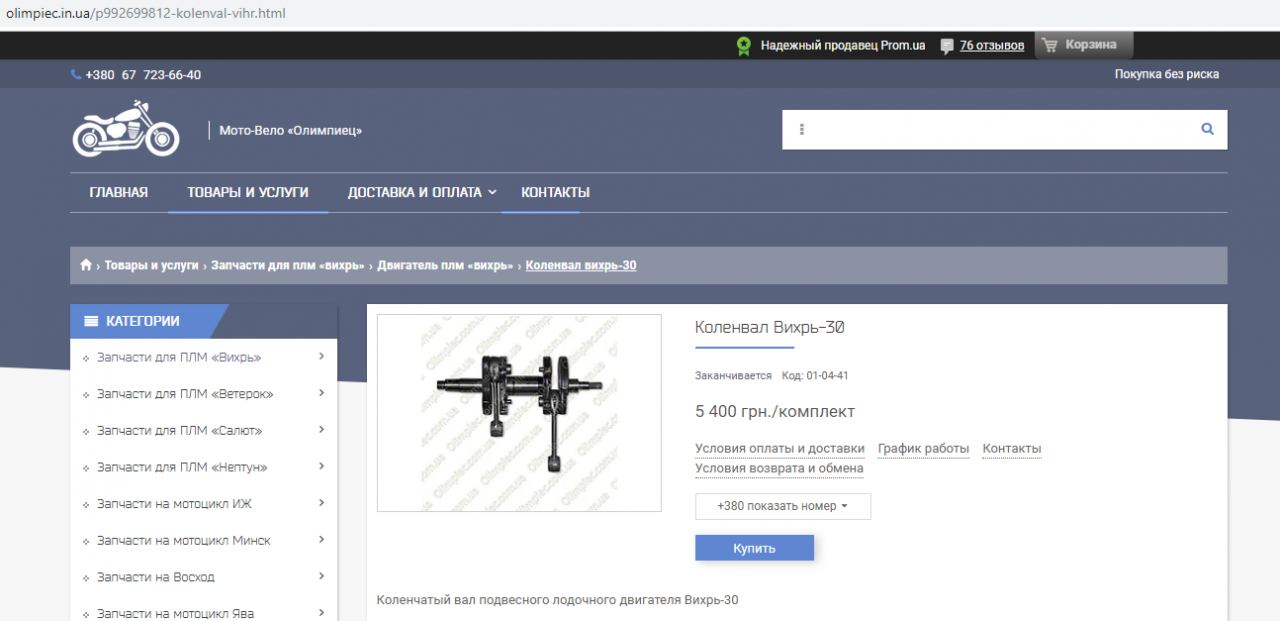Click the phone number +380 67 723-66-40
Image resolution: width=1280 pixels, height=621 pixels.
[x=143, y=75]
